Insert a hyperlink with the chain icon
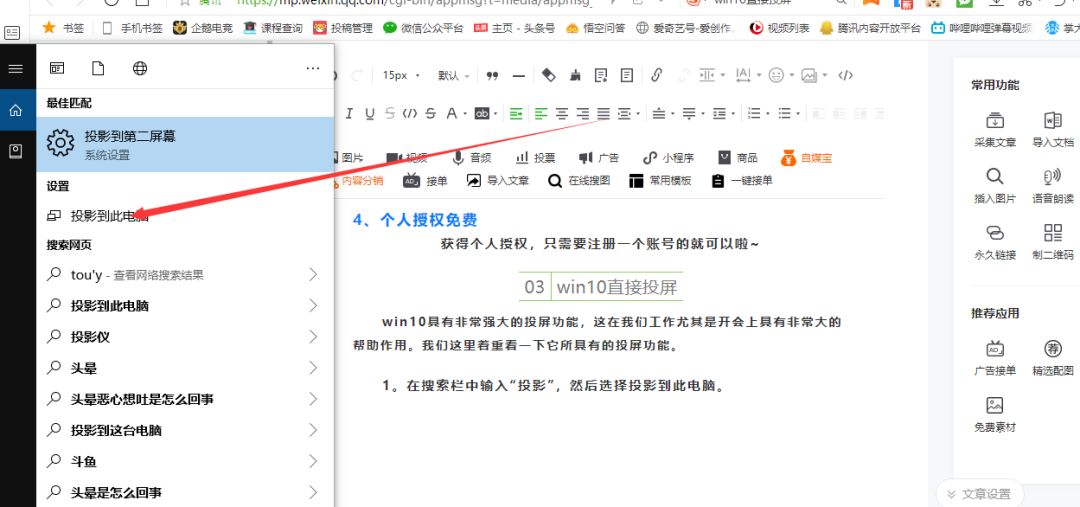 (x=656, y=75)
